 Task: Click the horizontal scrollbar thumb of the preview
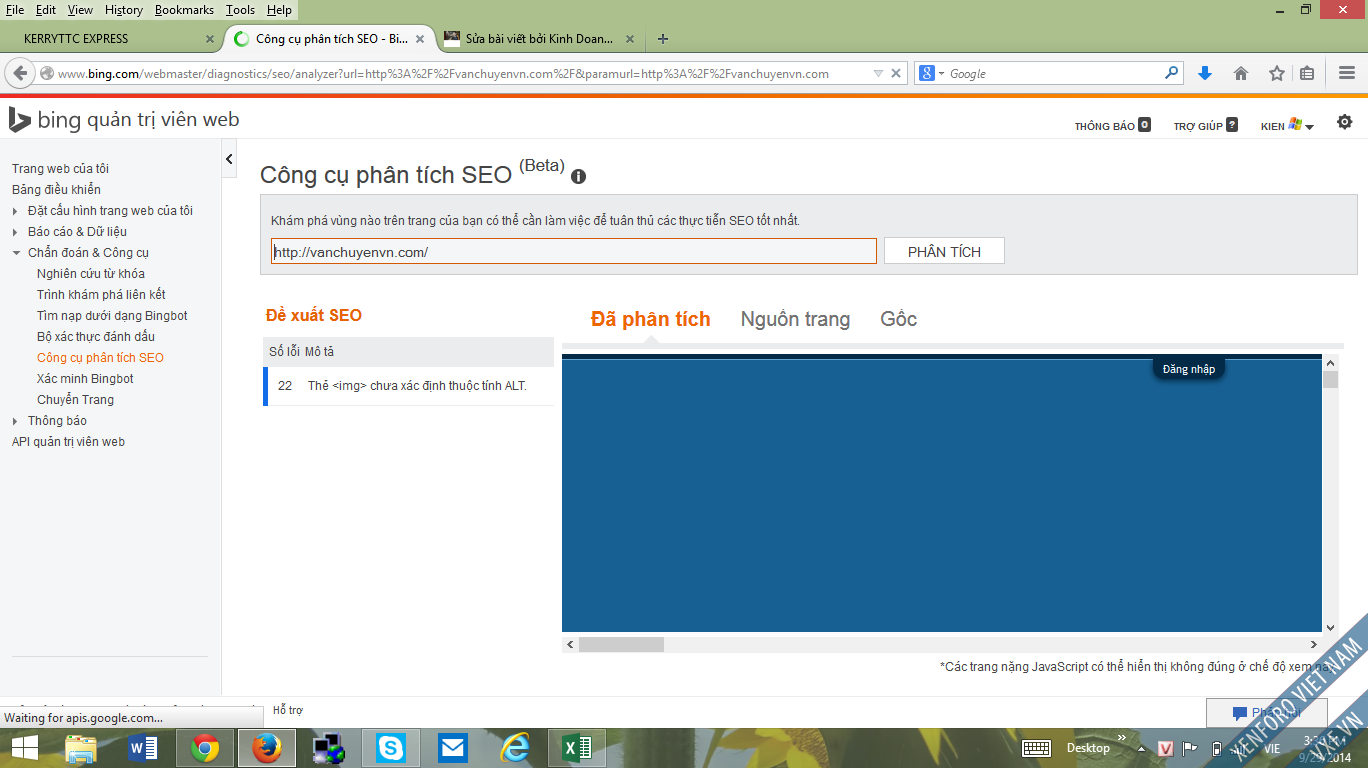point(621,645)
